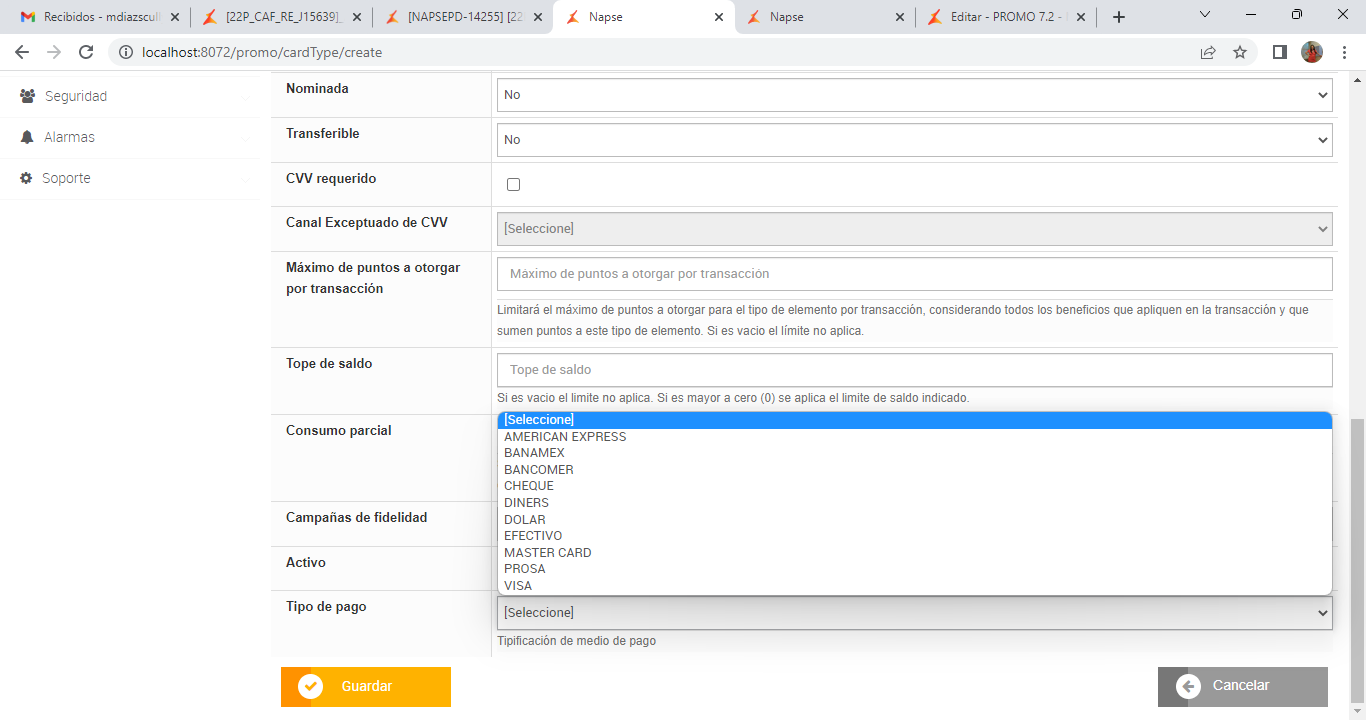Reload the page with the refresh icon
The height and width of the screenshot is (720, 1366).
coord(86,52)
